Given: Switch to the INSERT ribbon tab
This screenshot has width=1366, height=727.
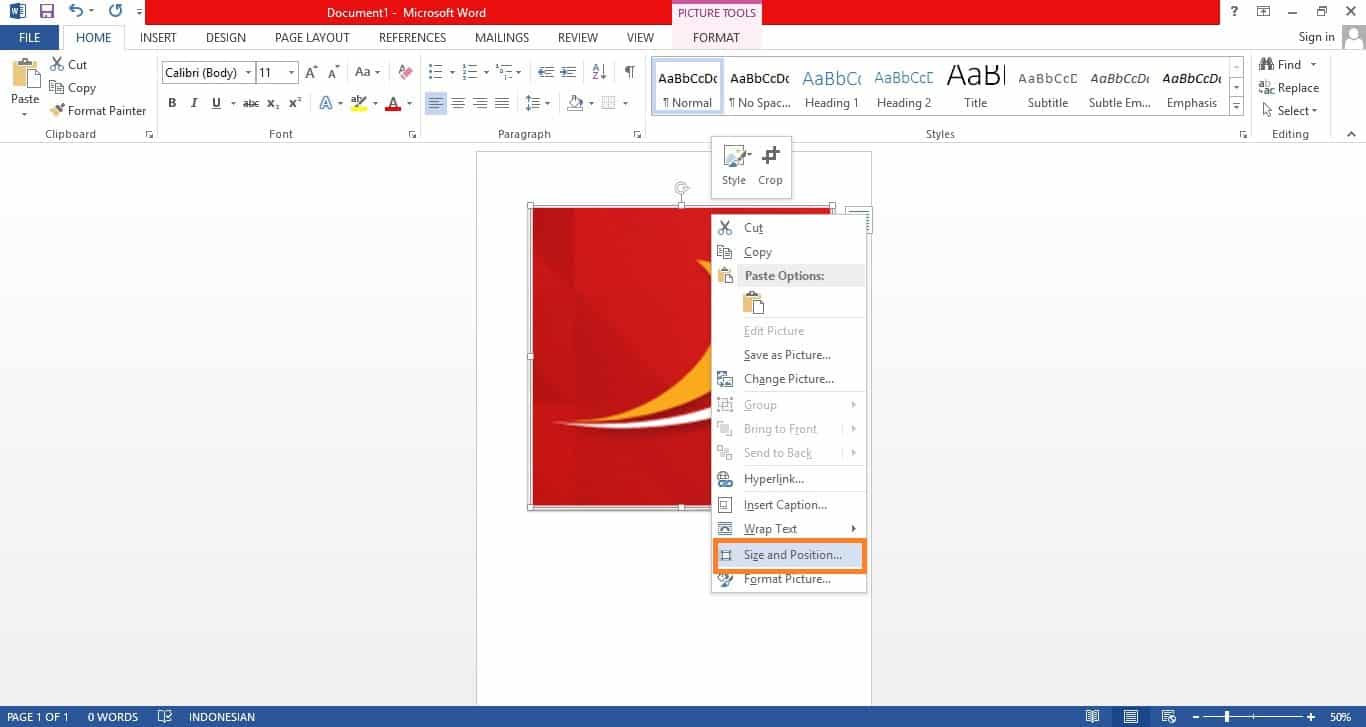Looking at the screenshot, I should click(158, 37).
